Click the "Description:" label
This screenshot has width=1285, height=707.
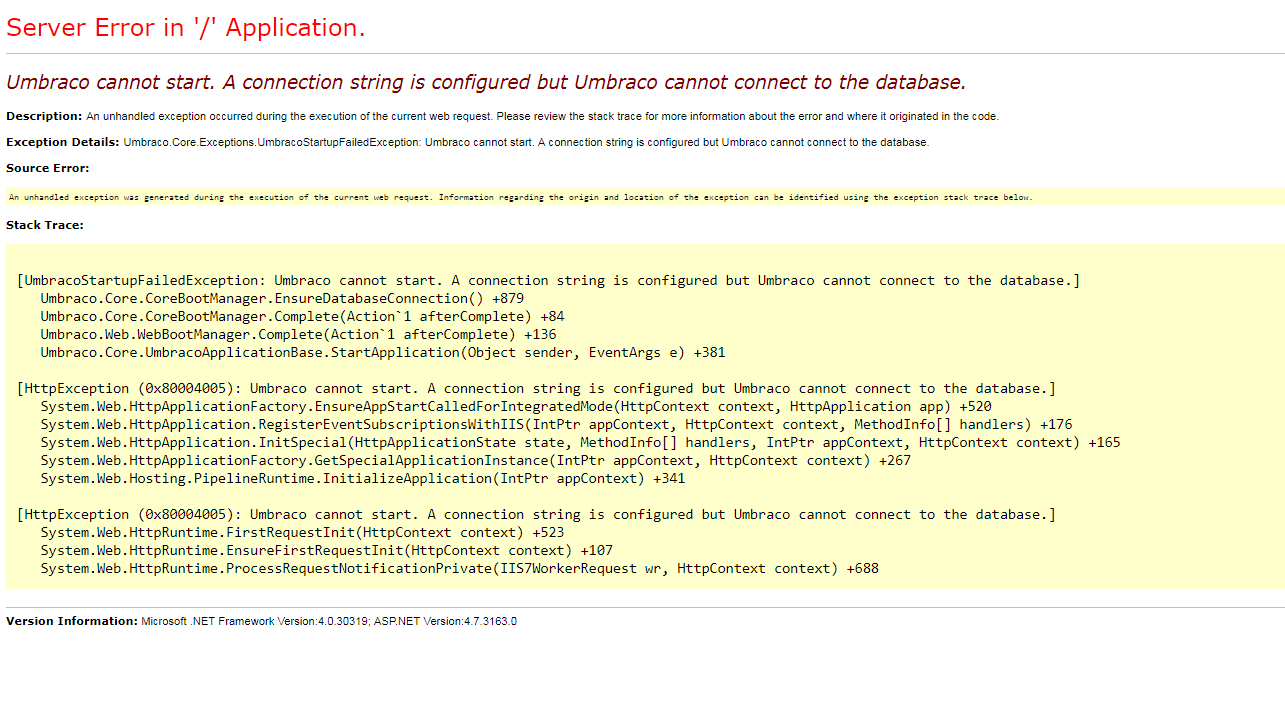tap(44, 116)
